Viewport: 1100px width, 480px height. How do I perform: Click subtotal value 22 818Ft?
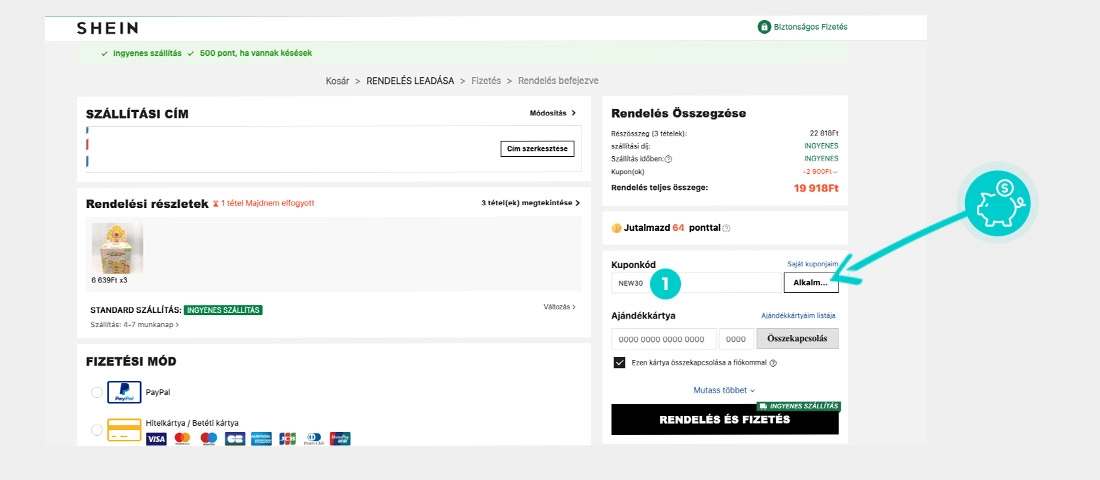[824, 133]
